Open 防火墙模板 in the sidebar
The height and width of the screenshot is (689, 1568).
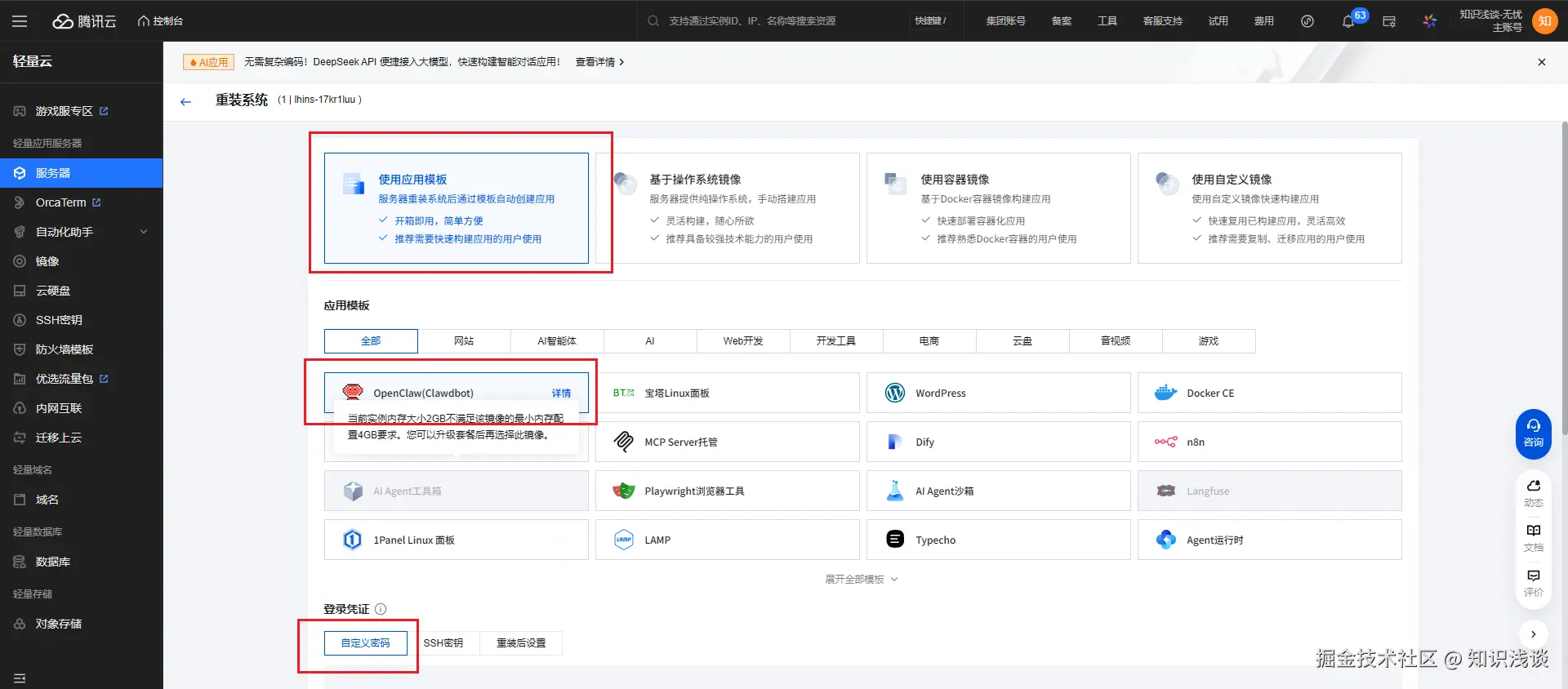(65, 349)
